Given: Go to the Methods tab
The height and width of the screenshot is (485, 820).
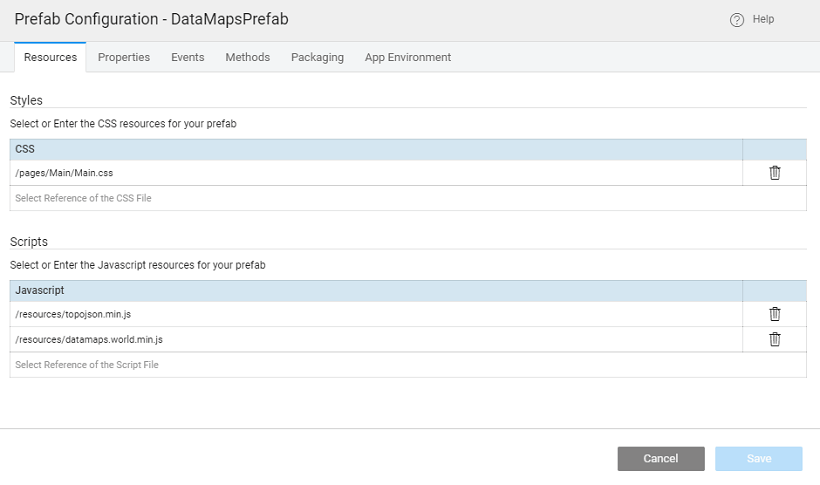Looking at the screenshot, I should 247,57.
